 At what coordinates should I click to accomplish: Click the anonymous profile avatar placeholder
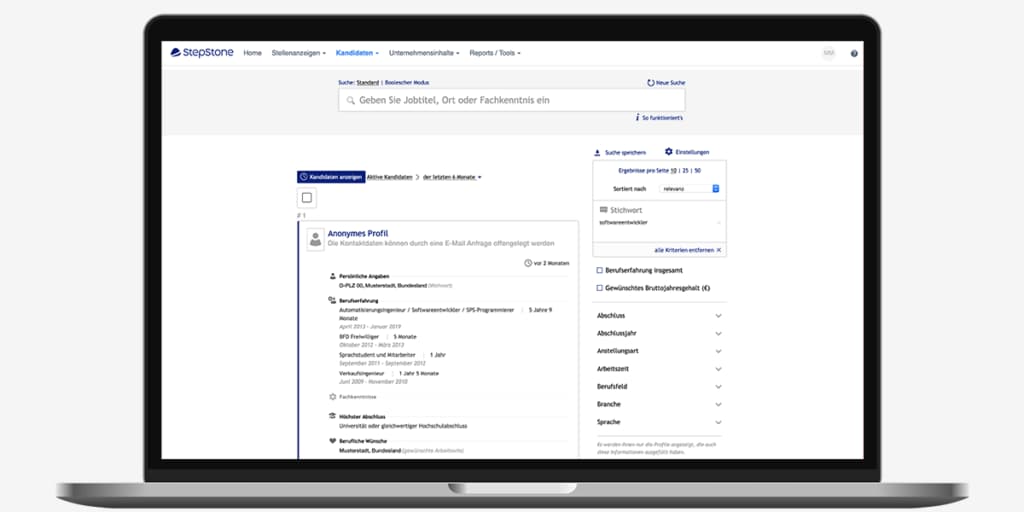click(315, 240)
